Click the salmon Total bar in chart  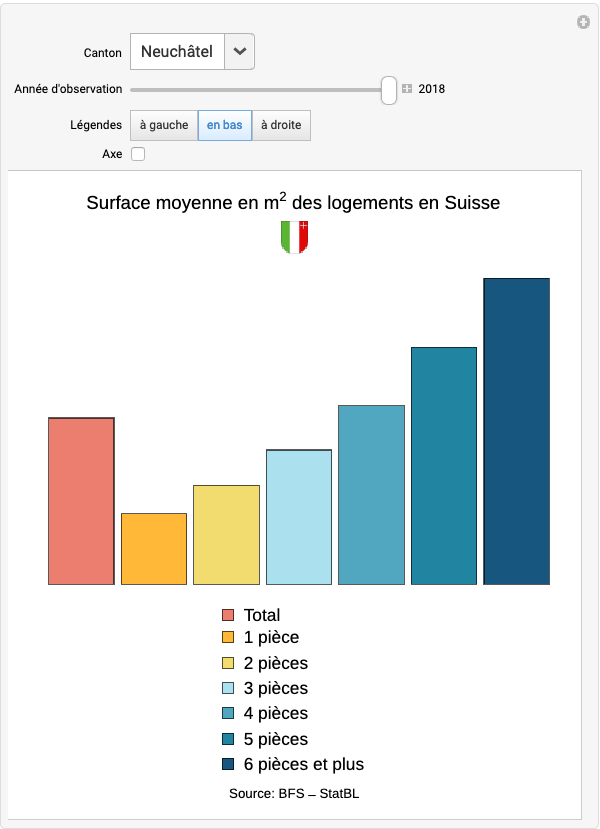pyautogui.click(x=81, y=501)
